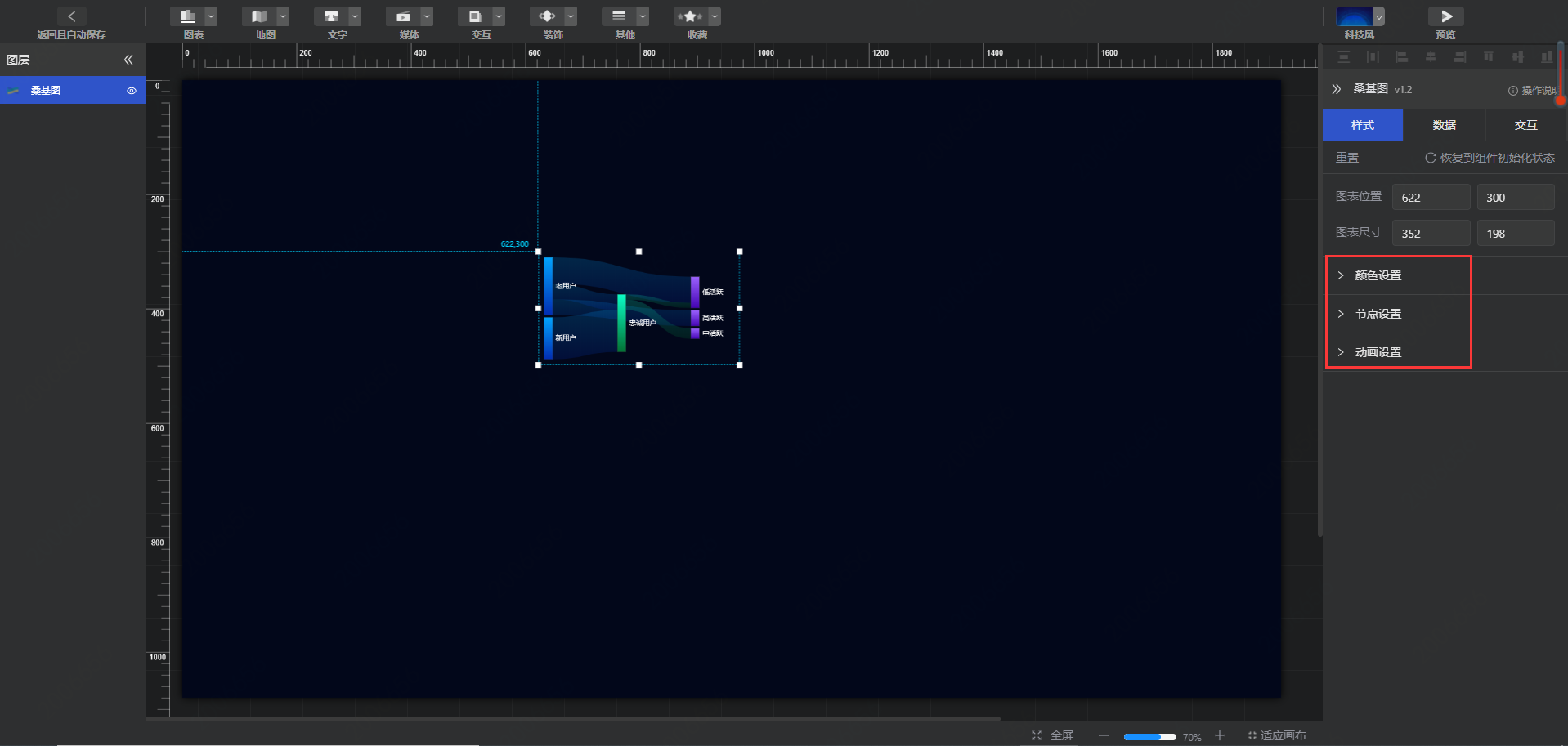Click the 全屏 fullscreen icon
The width and height of the screenshot is (1568, 746).
pyautogui.click(x=1037, y=735)
